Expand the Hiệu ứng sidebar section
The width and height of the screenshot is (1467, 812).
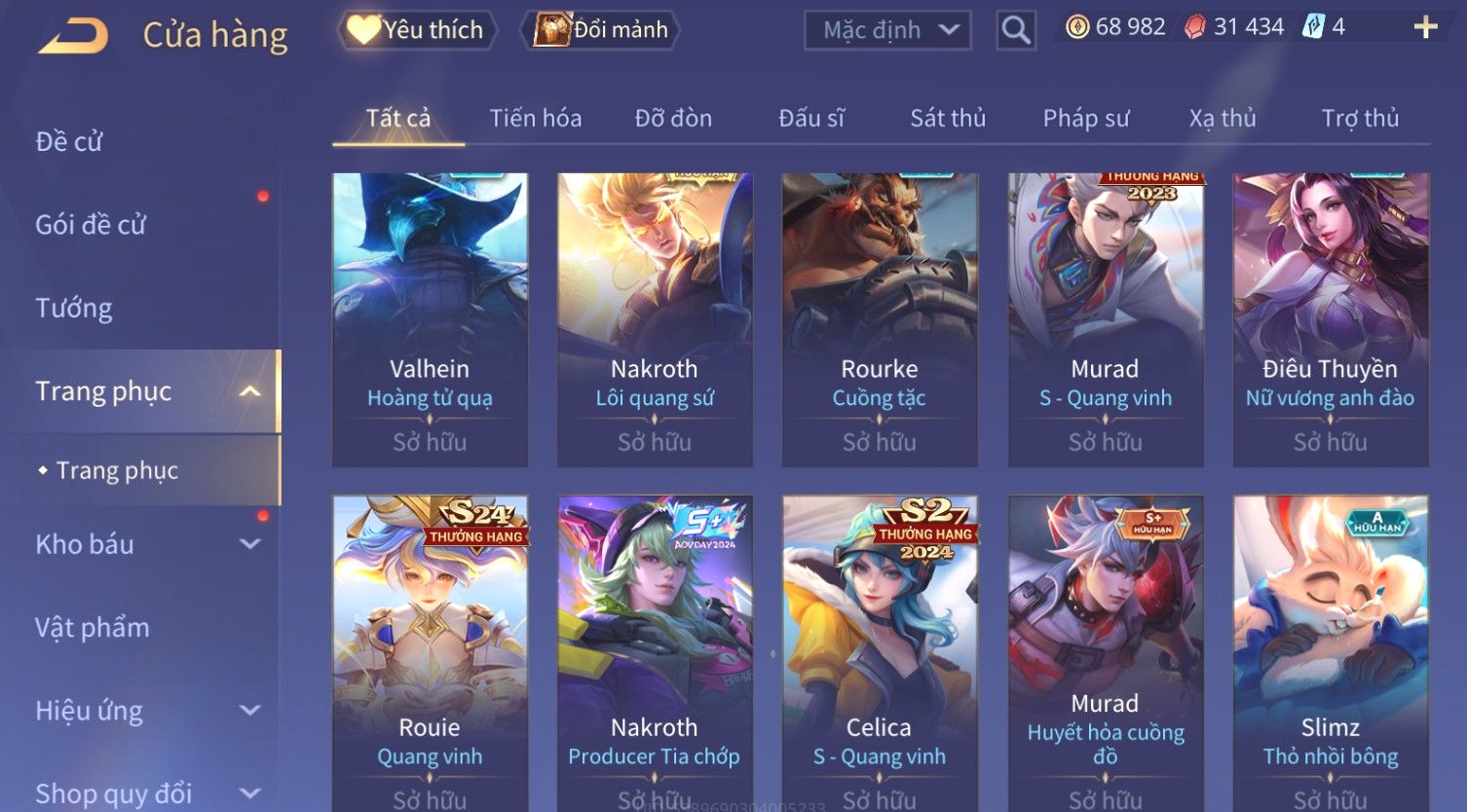(x=250, y=711)
